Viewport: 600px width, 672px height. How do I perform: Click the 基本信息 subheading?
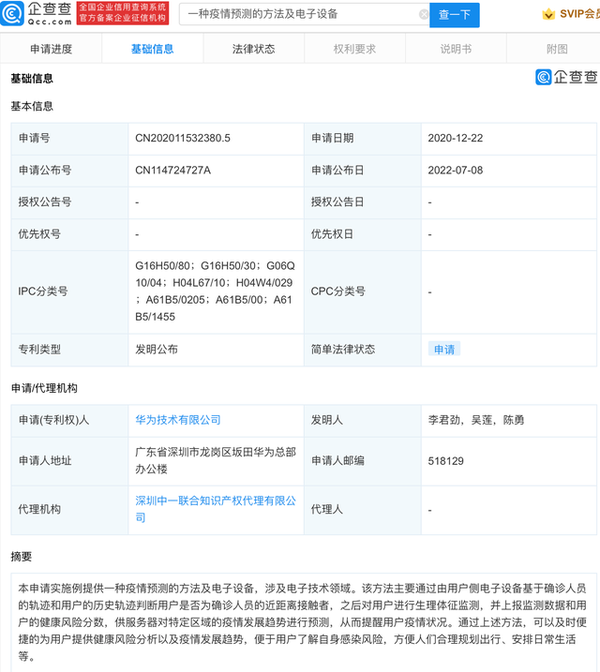coord(32,106)
